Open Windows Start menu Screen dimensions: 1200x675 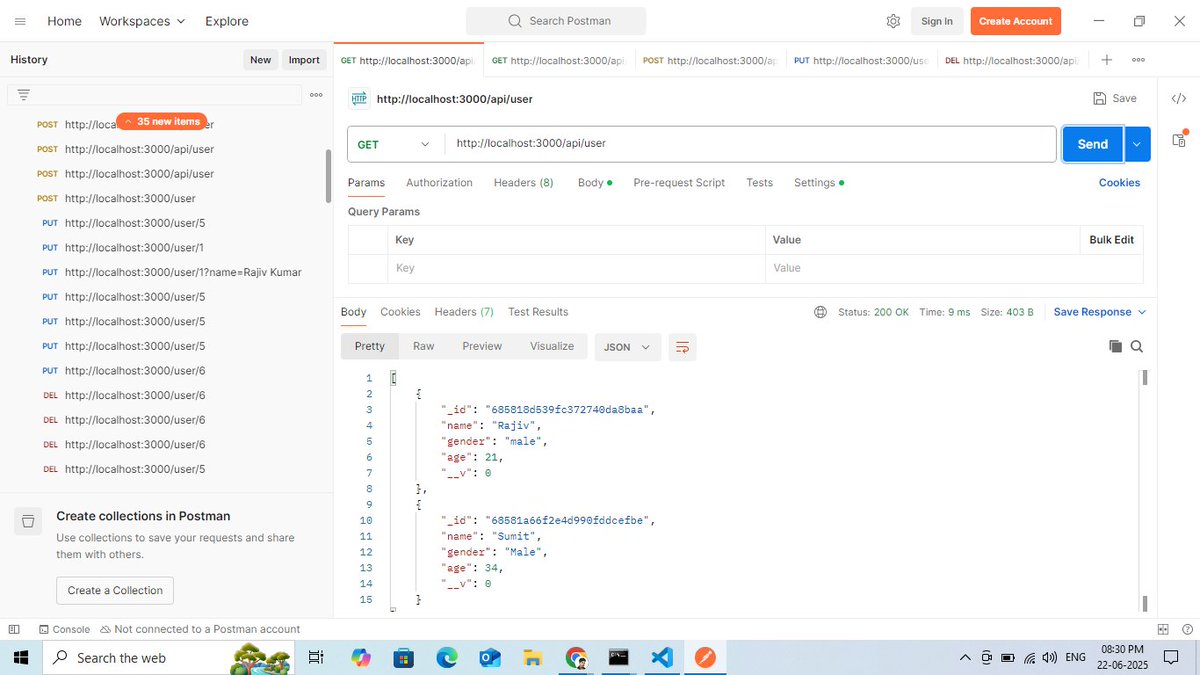21,657
